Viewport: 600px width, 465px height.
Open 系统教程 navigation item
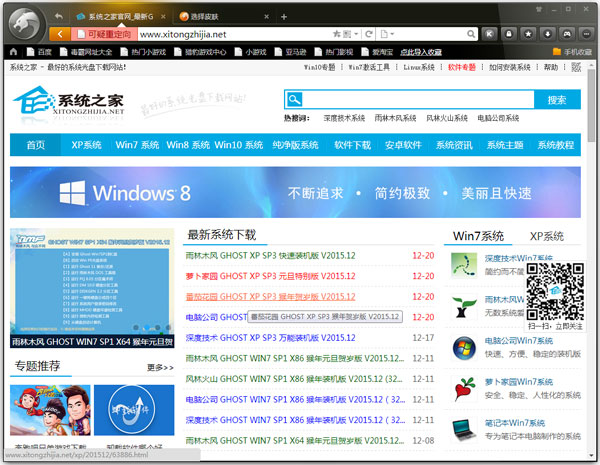[556, 145]
